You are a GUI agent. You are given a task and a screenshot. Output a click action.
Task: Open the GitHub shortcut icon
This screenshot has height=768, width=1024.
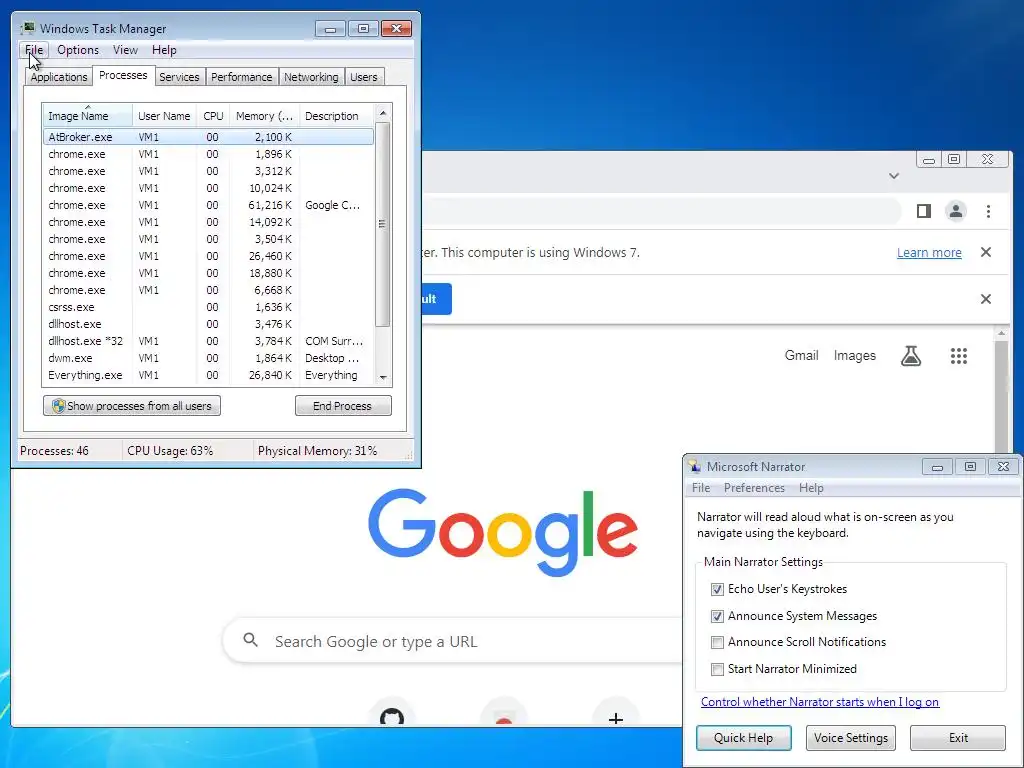pos(392,717)
